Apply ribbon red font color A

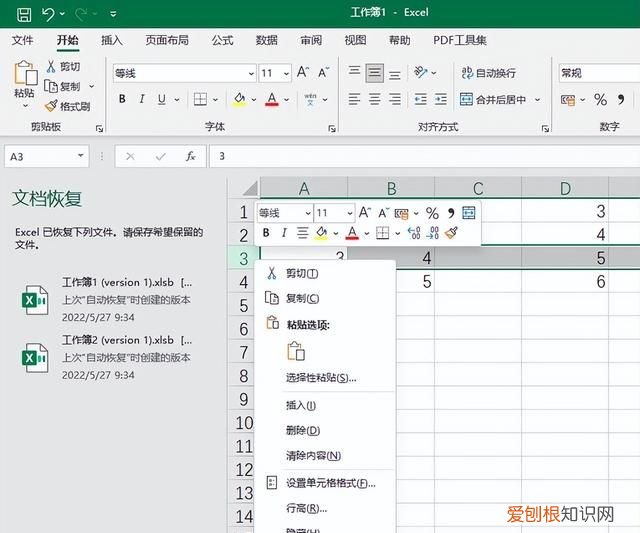pos(272,99)
